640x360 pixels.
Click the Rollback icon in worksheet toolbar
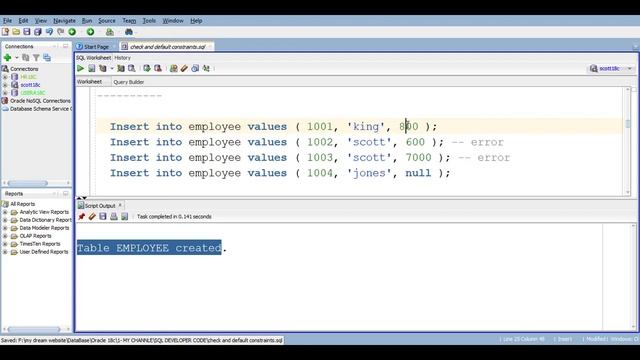click(158, 69)
